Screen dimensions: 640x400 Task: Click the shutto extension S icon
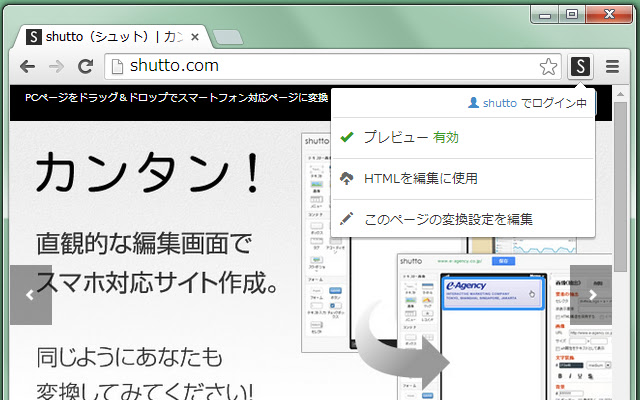tap(580, 66)
